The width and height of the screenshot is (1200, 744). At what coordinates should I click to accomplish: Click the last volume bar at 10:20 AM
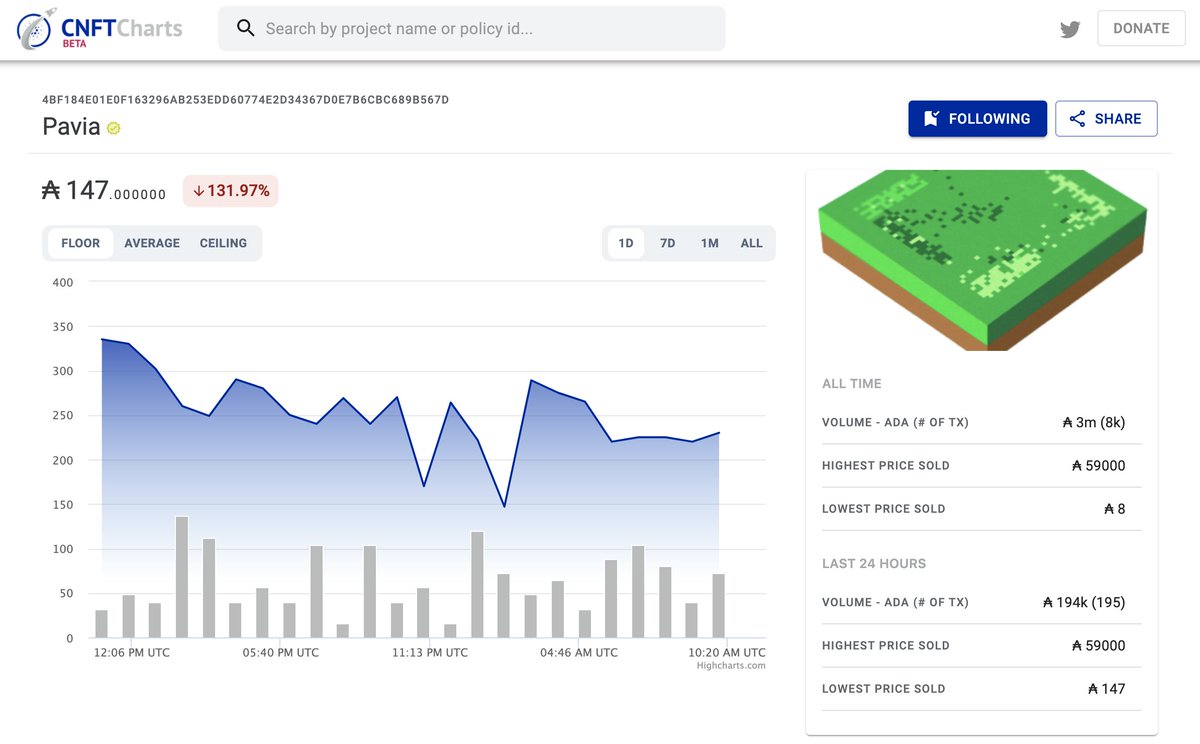[x=718, y=606]
